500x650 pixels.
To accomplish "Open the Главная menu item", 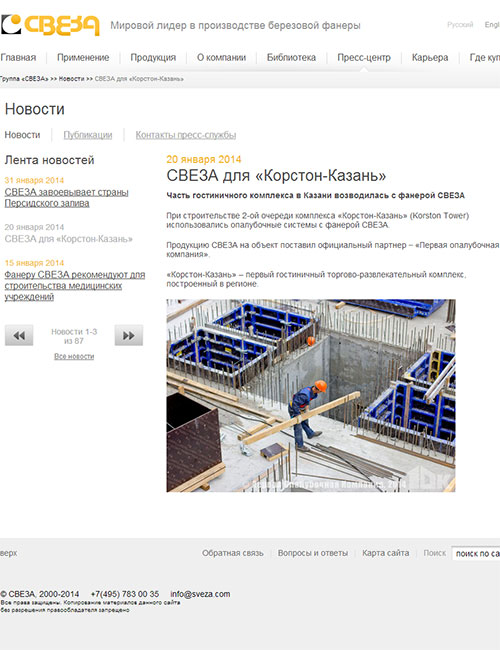I will [x=18, y=58].
